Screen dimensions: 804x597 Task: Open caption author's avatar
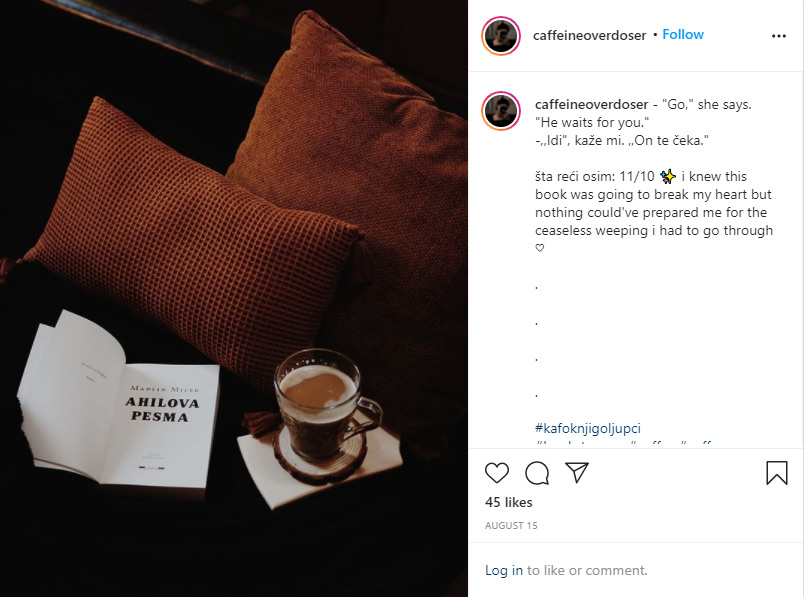pos(501,111)
